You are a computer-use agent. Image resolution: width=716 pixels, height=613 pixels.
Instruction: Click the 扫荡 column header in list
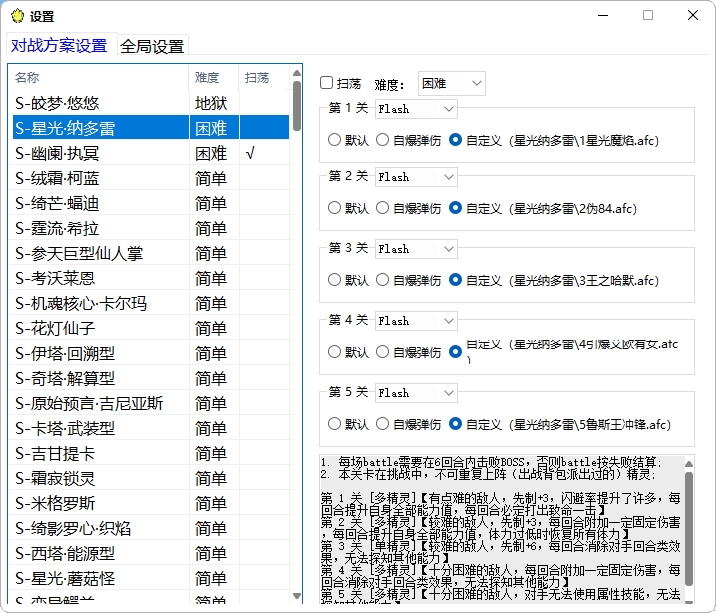[262, 77]
